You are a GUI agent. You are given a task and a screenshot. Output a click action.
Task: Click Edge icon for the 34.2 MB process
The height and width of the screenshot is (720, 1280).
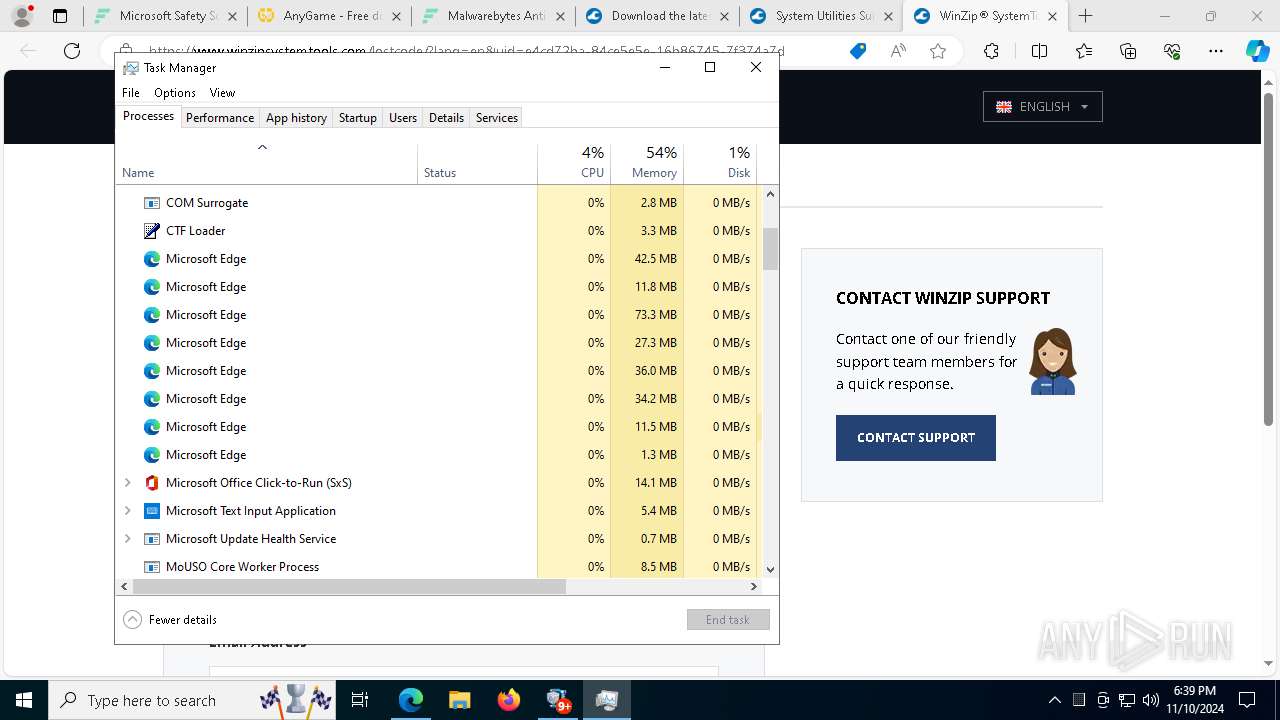[x=152, y=399]
